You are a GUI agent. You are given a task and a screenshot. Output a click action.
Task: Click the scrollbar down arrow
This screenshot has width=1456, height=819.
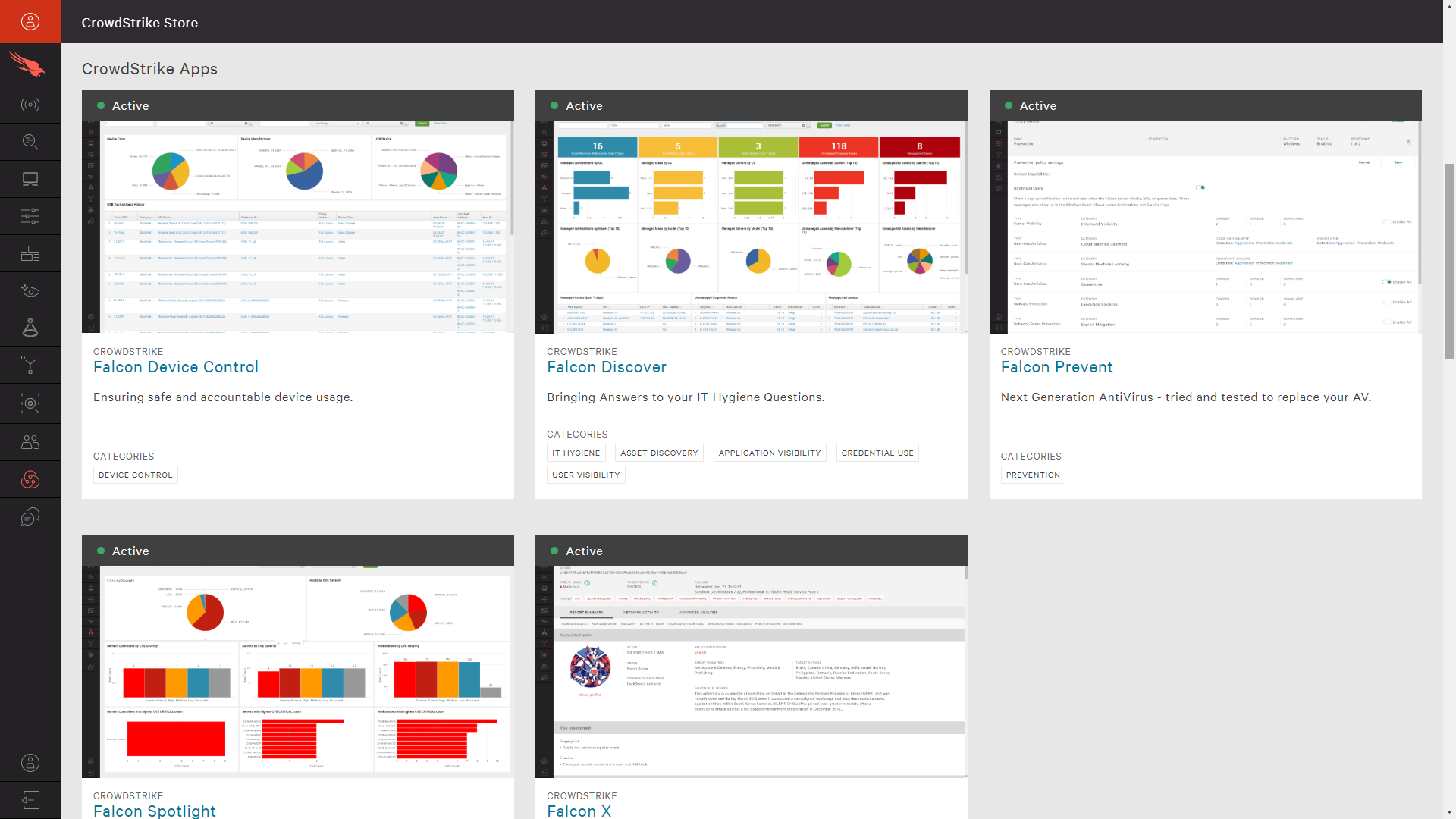1449,812
